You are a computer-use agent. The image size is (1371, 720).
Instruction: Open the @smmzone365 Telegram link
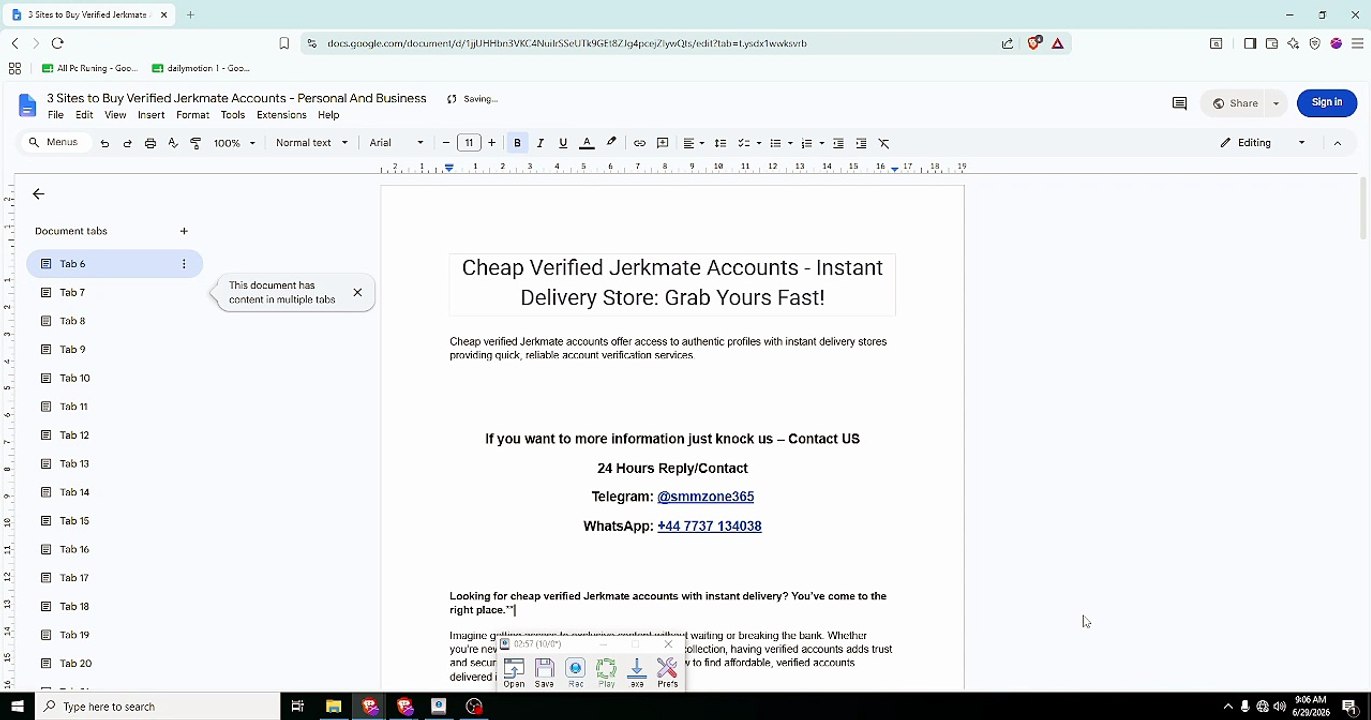tap(705, 497)
